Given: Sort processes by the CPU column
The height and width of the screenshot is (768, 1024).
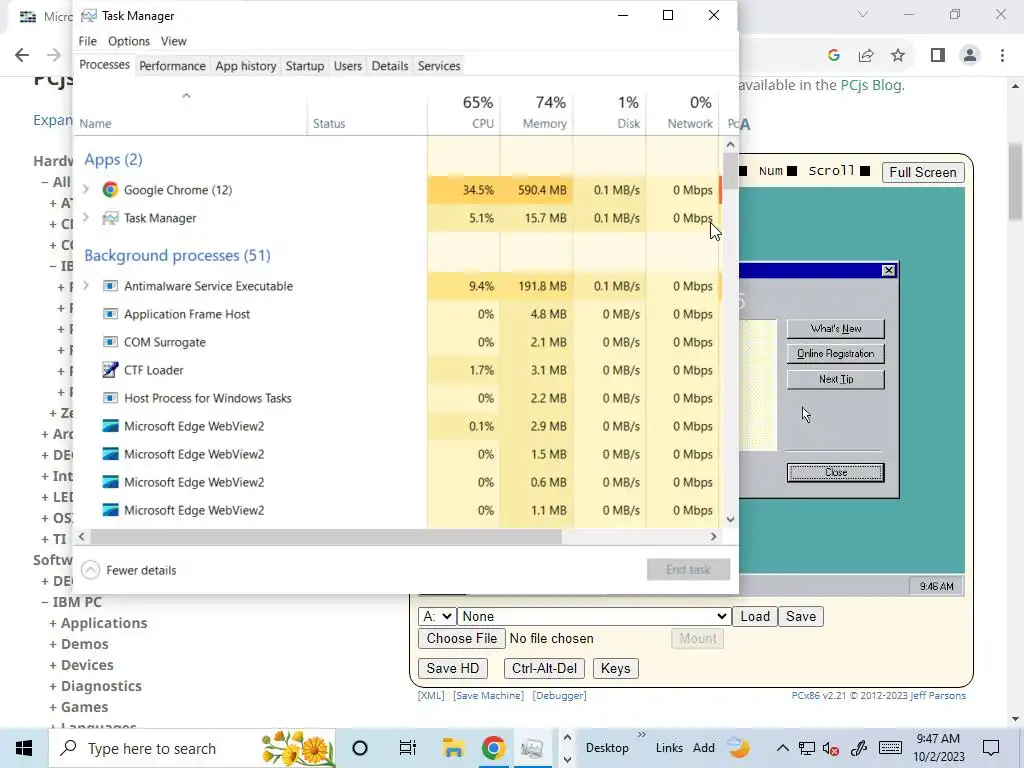Looking at the screenshot, I should (x=464, y=112).
